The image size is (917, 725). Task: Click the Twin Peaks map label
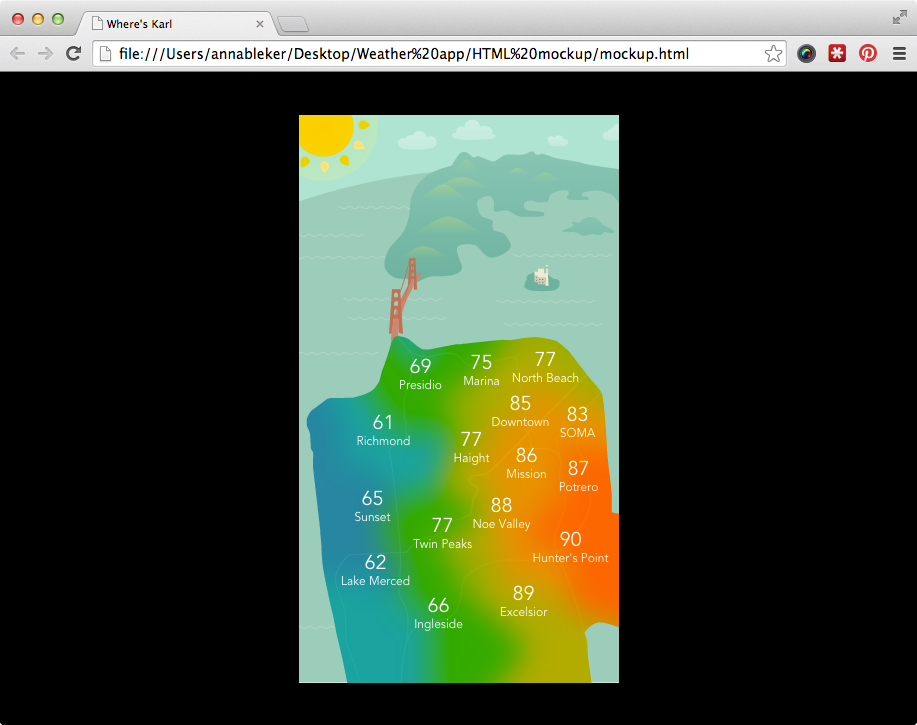coord(442,543)
